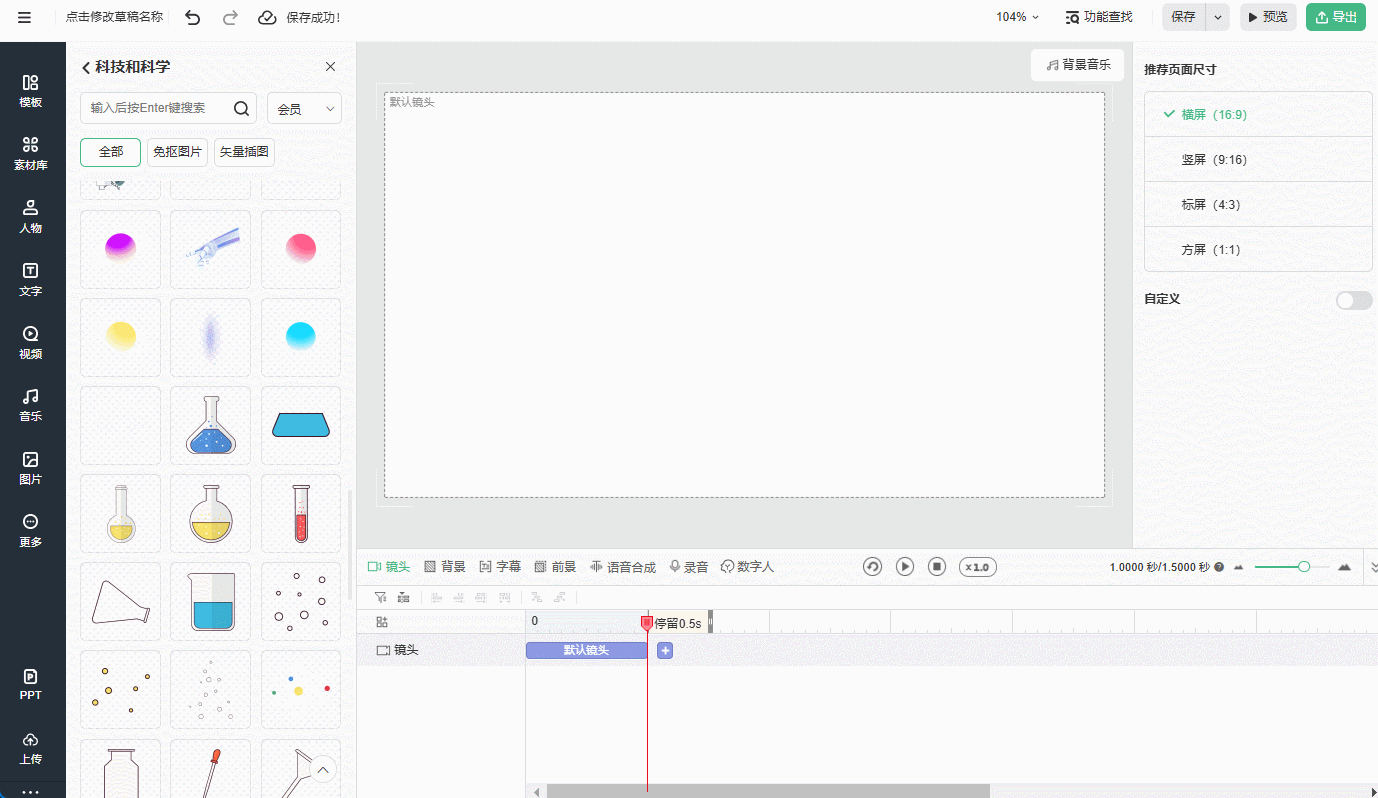Image resolution: width=1378 pixels, height=798 pixels.
Task: Expand the 保存 save options arrow
Action: click(x=1217, y=17)
